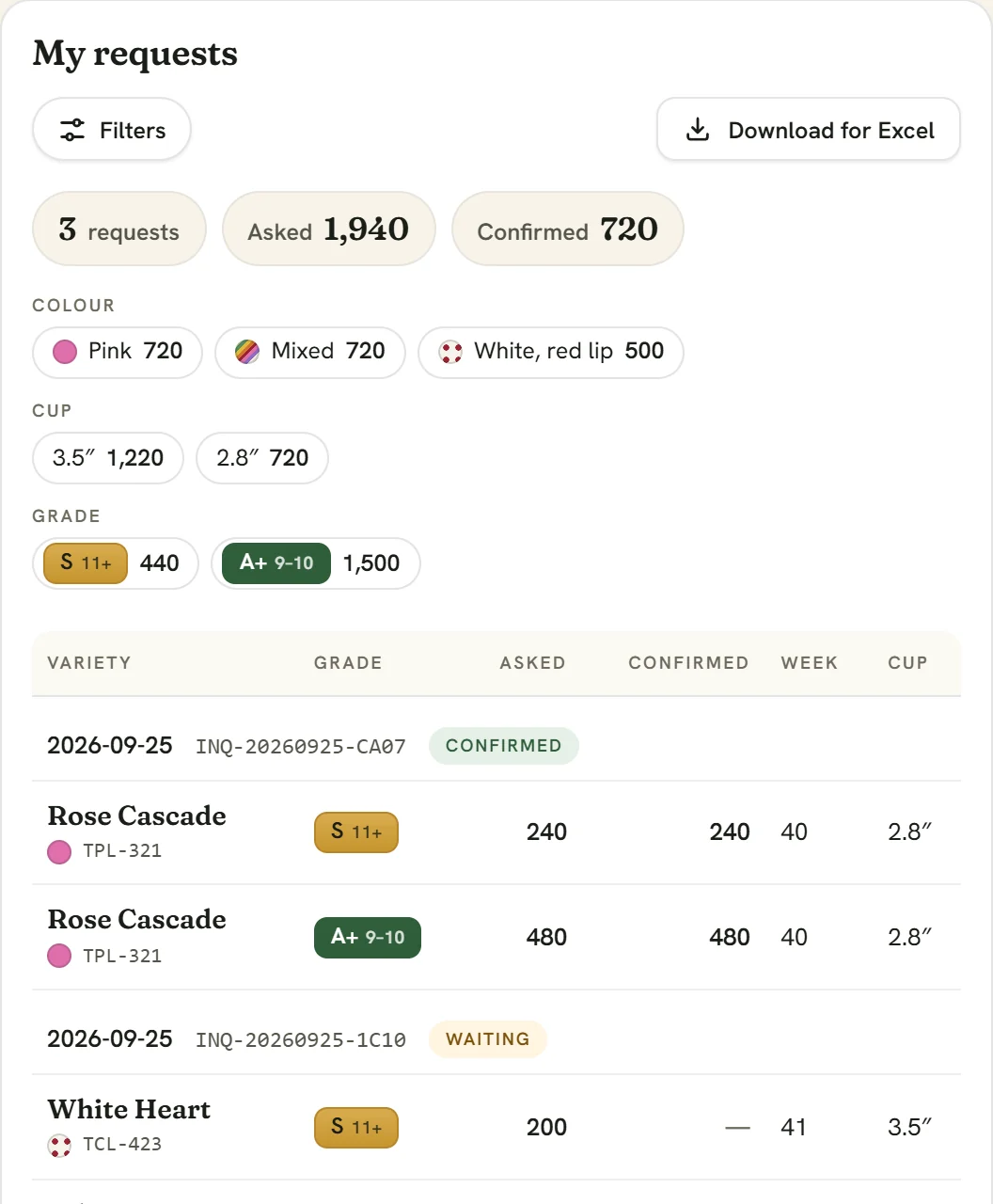Click the red-dotted dot beside TCL-423
This screenshot has width=993, height=1204.
59,1146
